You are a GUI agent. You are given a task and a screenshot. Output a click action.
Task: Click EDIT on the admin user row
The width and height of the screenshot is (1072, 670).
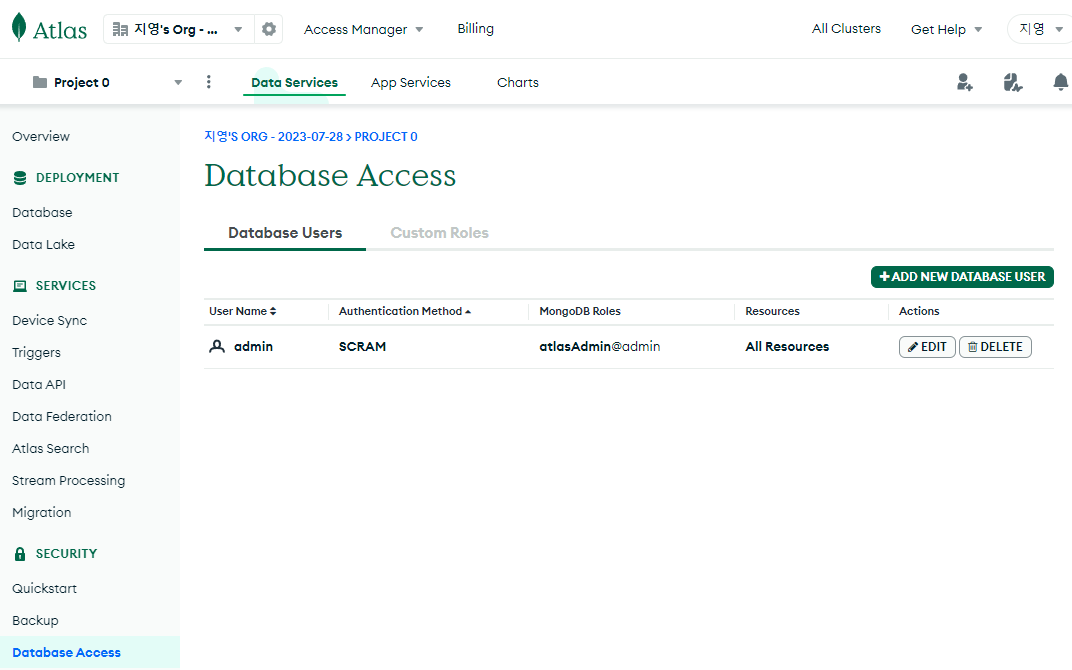pos(926,346)
